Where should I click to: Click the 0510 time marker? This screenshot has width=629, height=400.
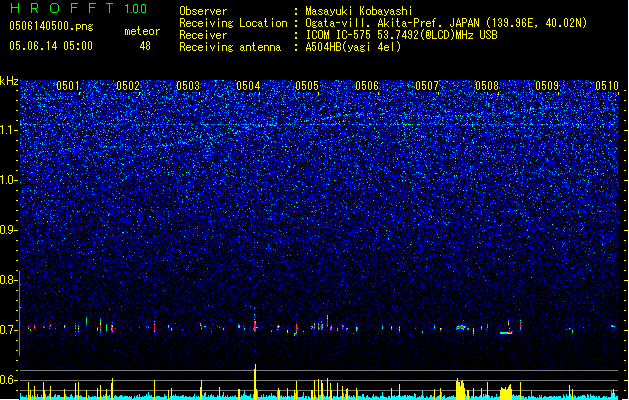[607, 86]
